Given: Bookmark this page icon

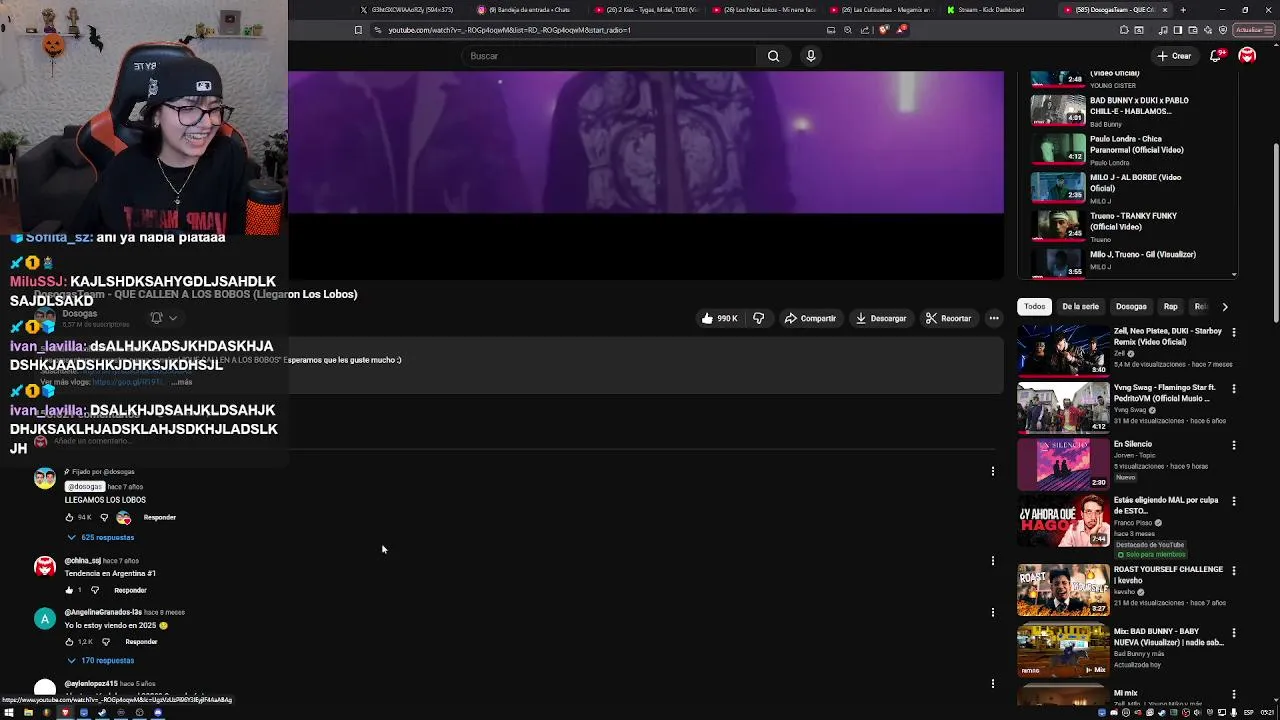Looking at the screenshot, I should (x=358, y=30).
